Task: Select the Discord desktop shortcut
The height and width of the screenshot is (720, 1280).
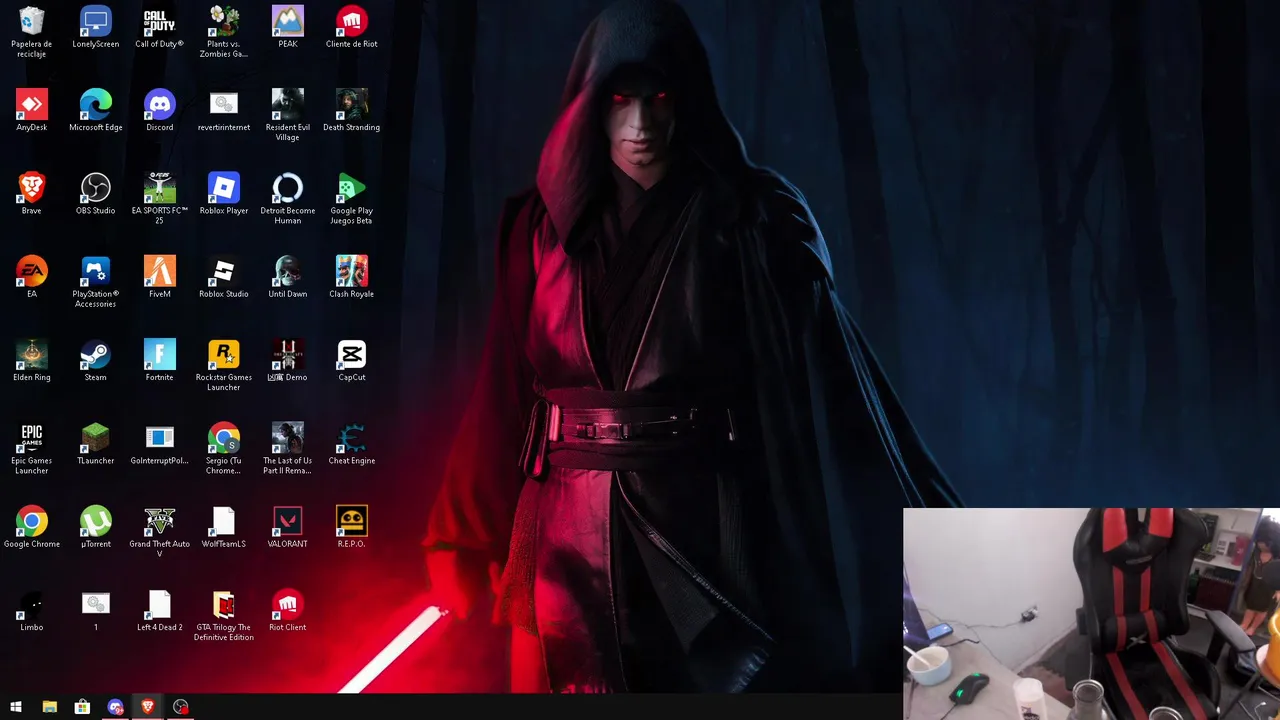Action: tap(159, 104)
